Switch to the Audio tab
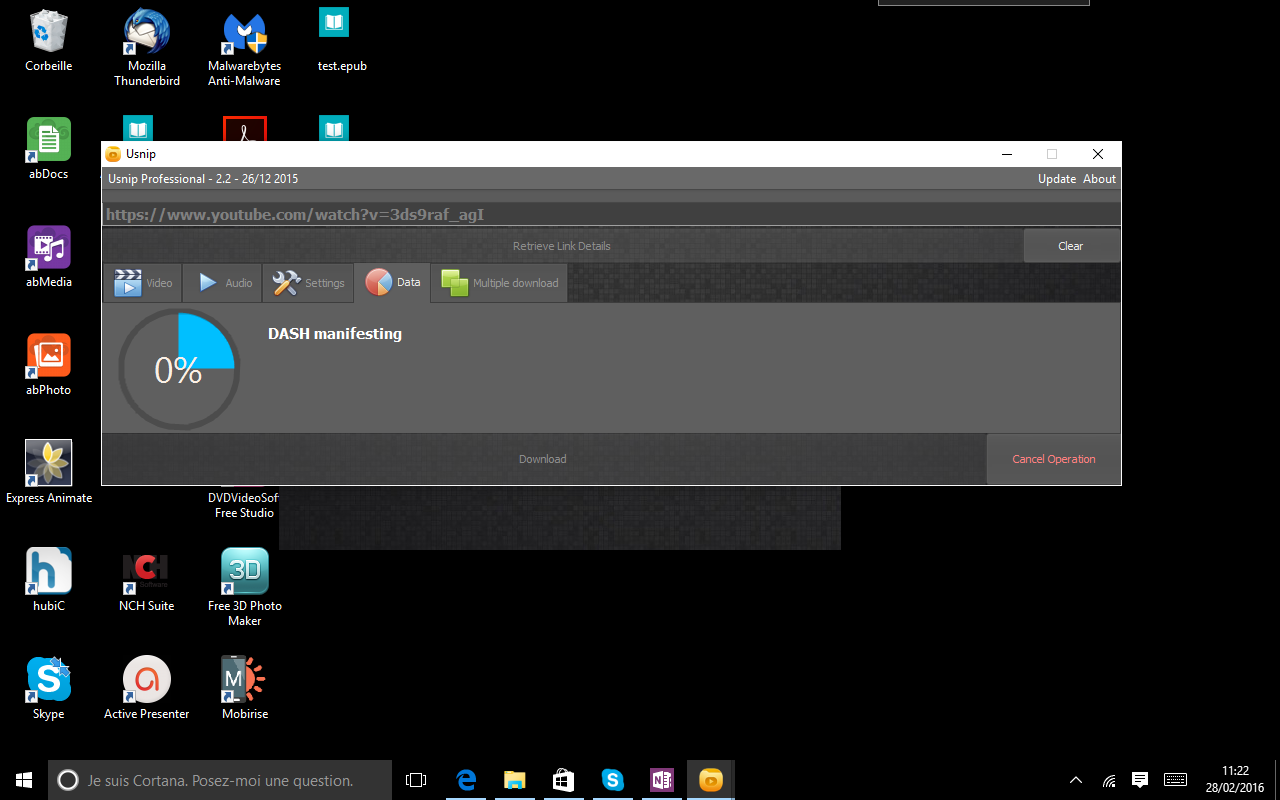The image size is (1280, 800). (222, 283)
